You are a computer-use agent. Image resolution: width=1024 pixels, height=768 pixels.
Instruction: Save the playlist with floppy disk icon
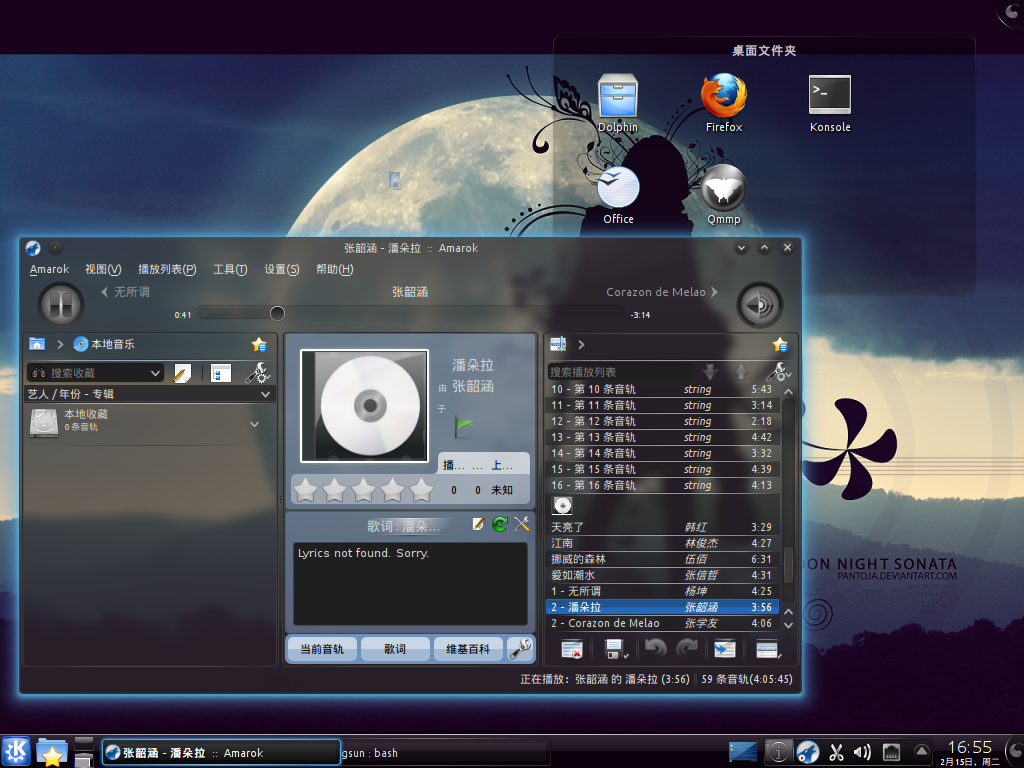[x=615, y=649]
